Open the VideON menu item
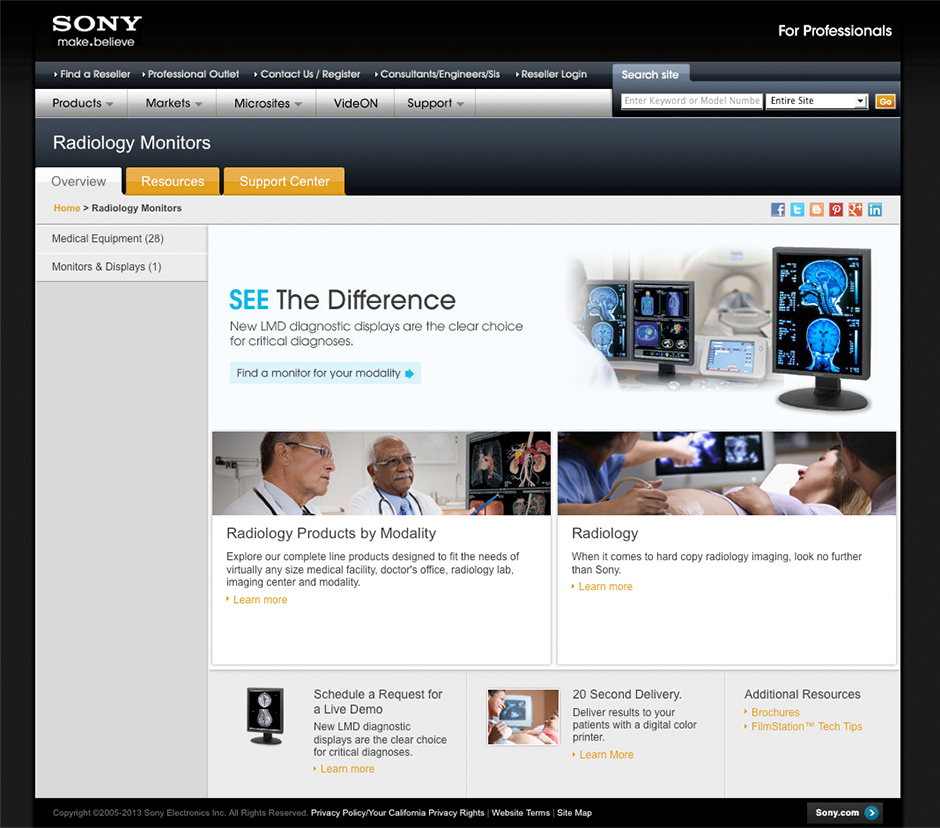 tap(355, 103)
